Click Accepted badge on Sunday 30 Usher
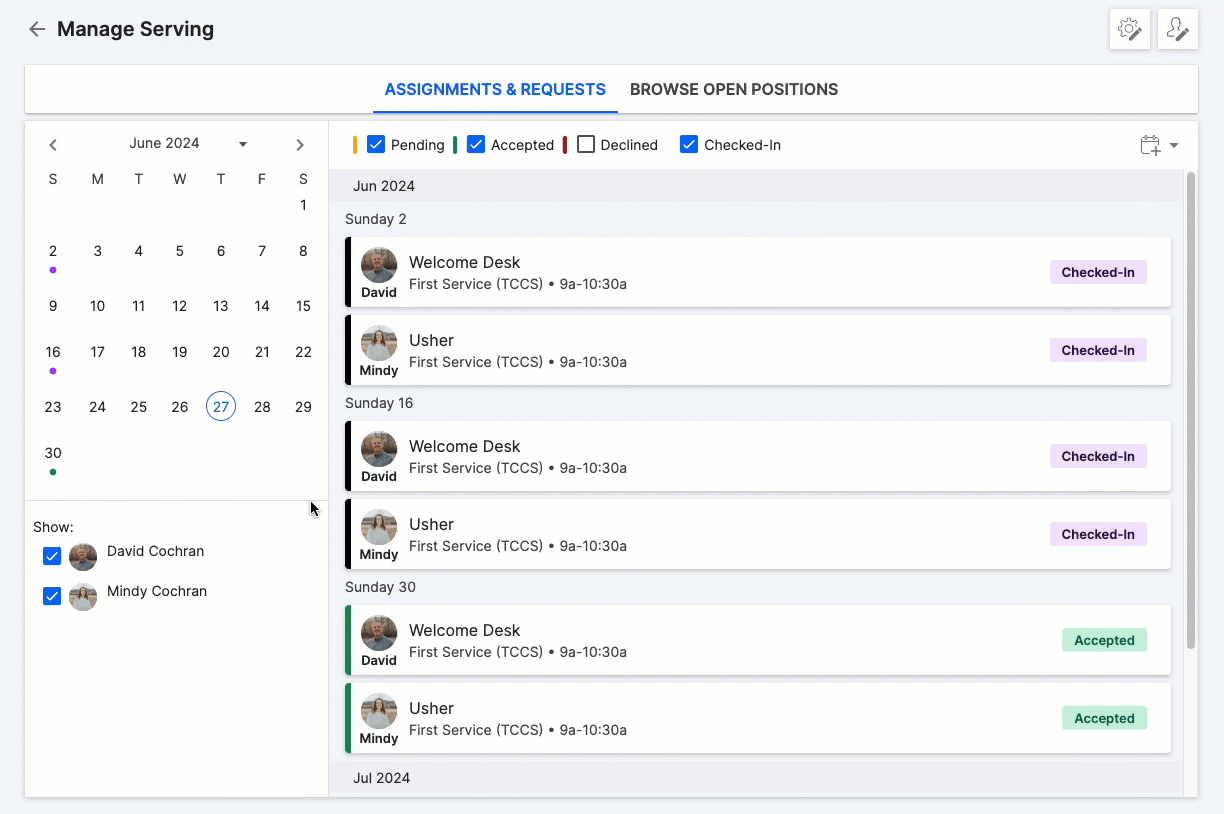 [1104, 718]
